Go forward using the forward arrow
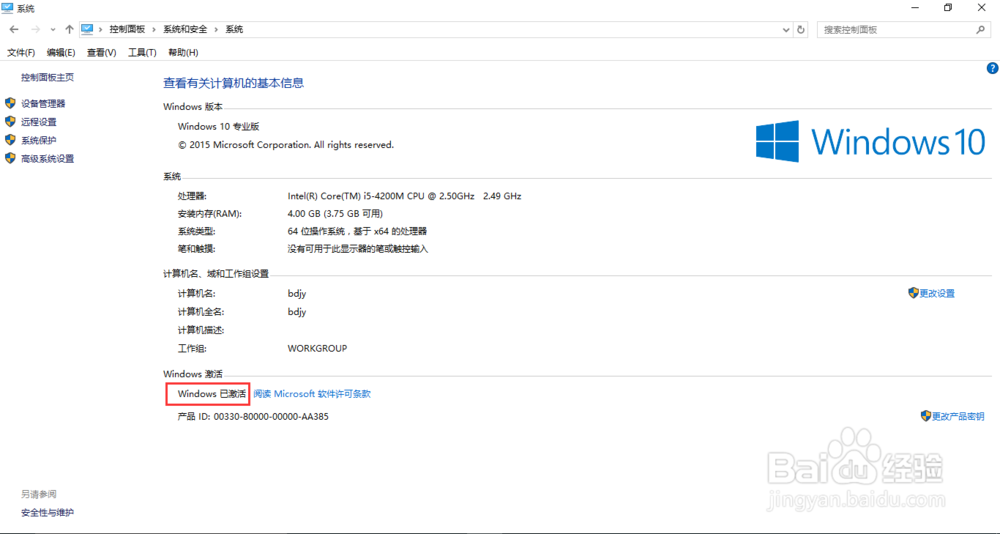1000x534 pixels. [x=36, y=29]
